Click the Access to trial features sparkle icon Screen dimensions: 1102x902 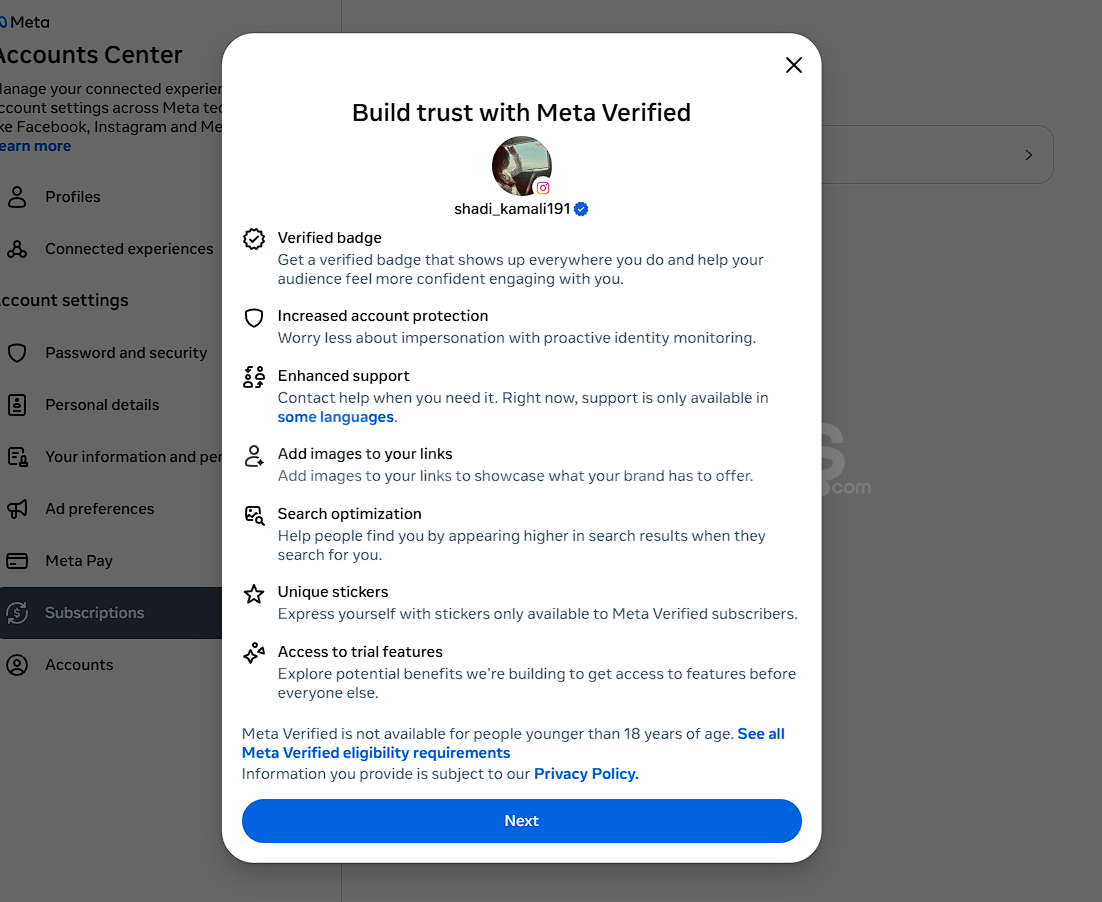(254, 654)
